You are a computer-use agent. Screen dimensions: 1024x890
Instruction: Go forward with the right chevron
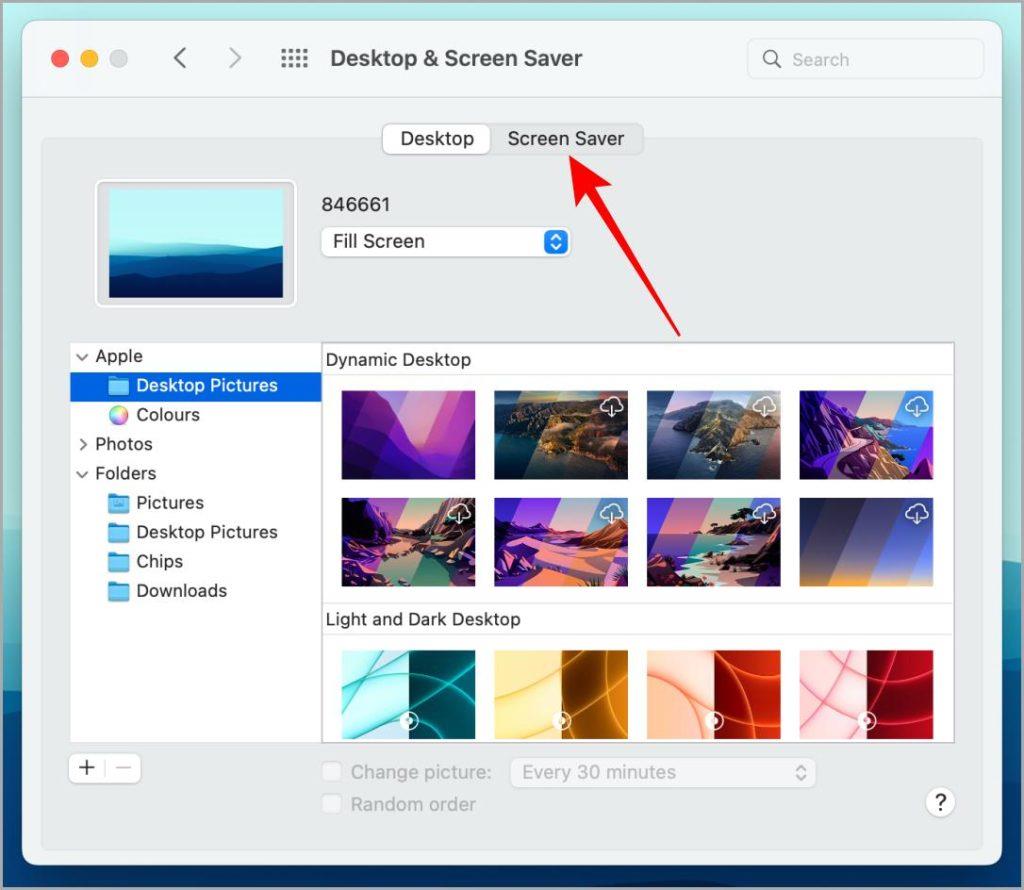234,58
